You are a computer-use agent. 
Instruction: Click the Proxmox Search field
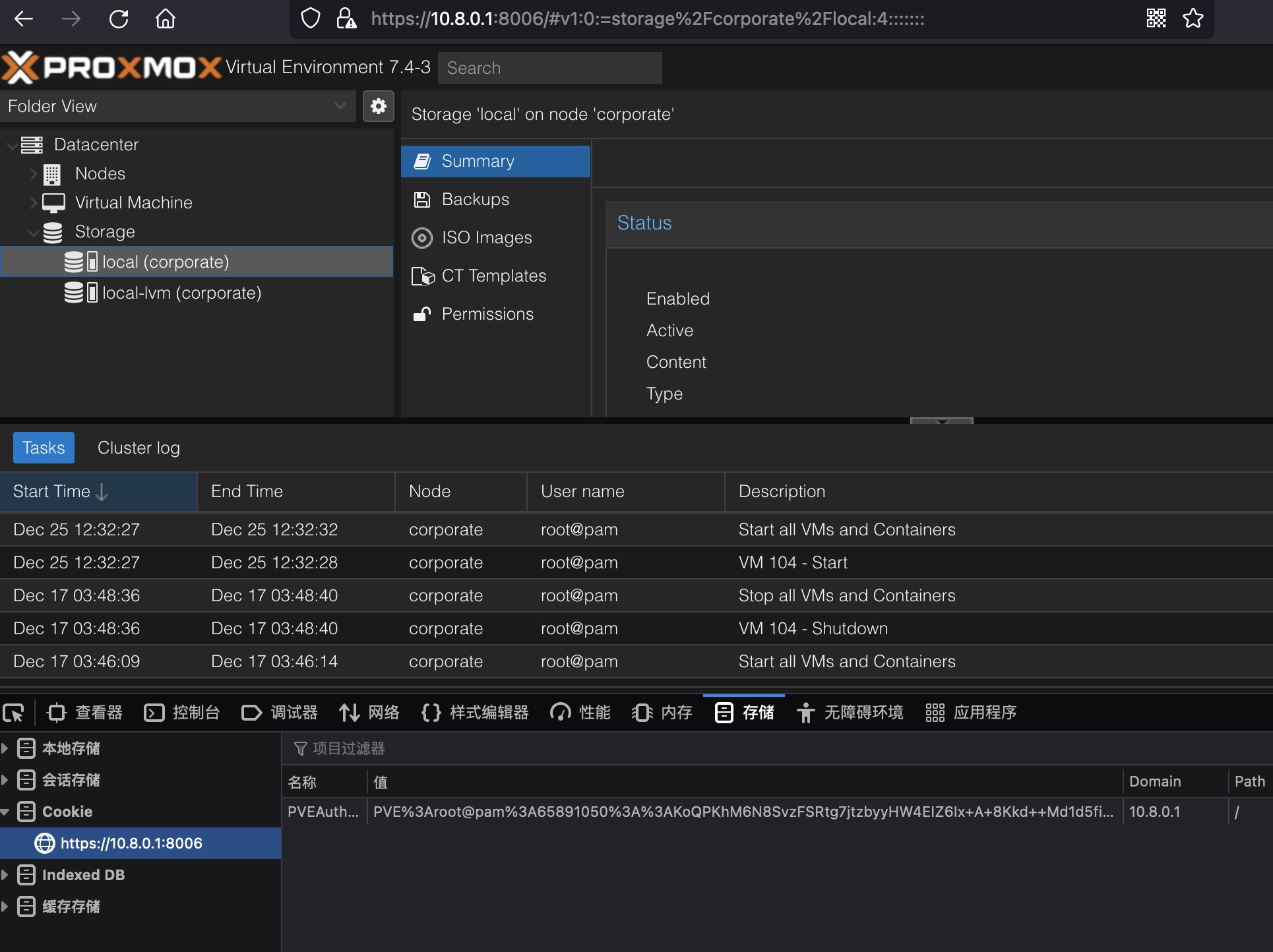[549, 68]
